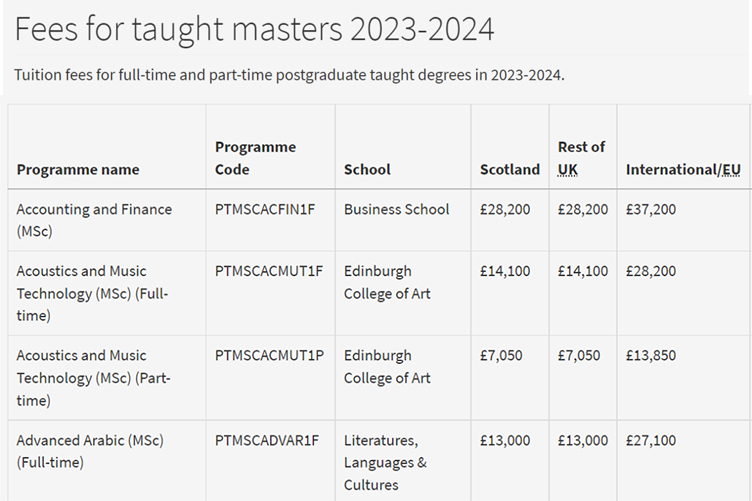Viewport: 752px width, 501px height.
Task: Select 'Advanced Arabic (MSc) (Full-time)' programme name
Action: (90, 451)
